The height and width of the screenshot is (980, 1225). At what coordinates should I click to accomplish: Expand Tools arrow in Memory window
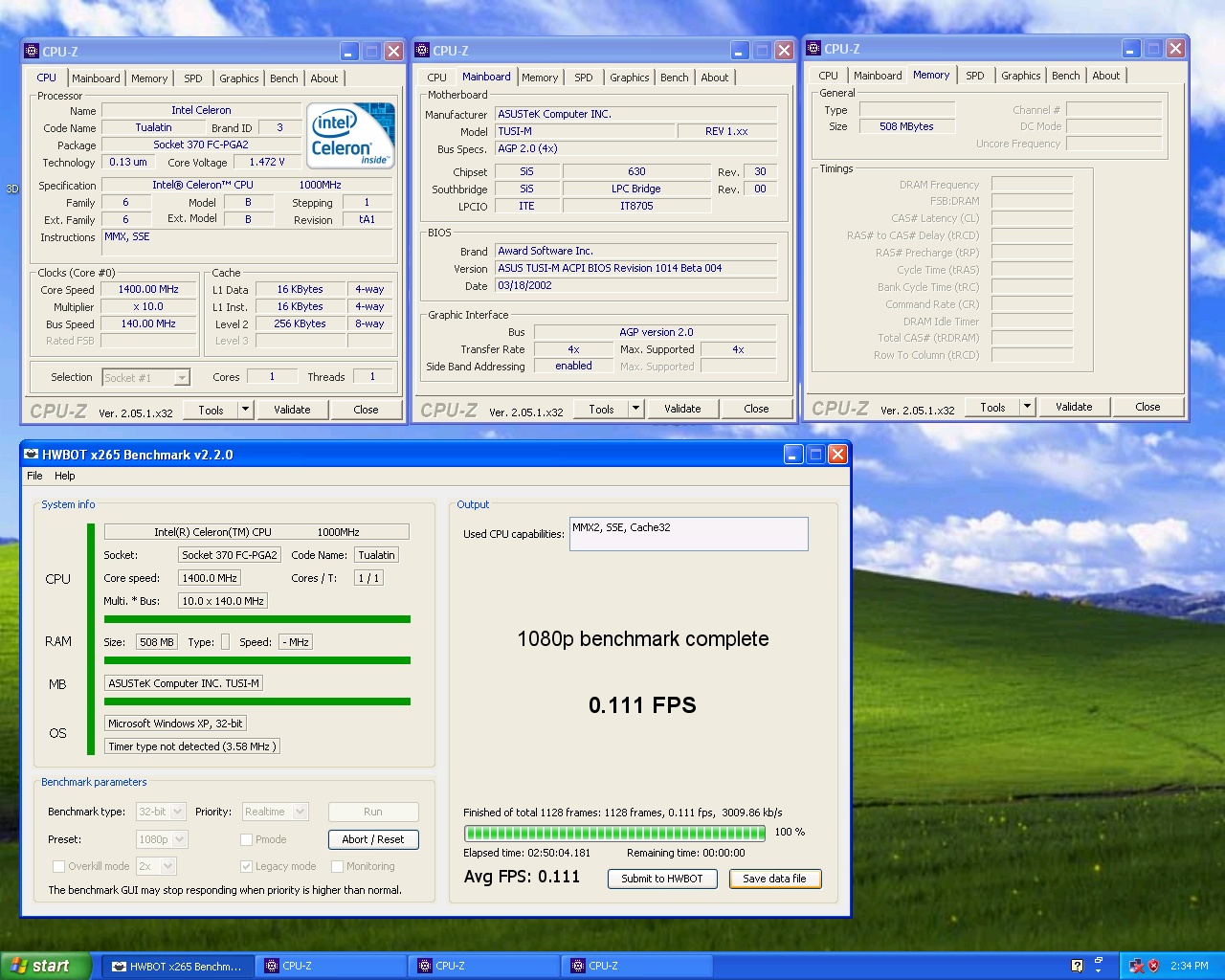[x=1027, y=407]
